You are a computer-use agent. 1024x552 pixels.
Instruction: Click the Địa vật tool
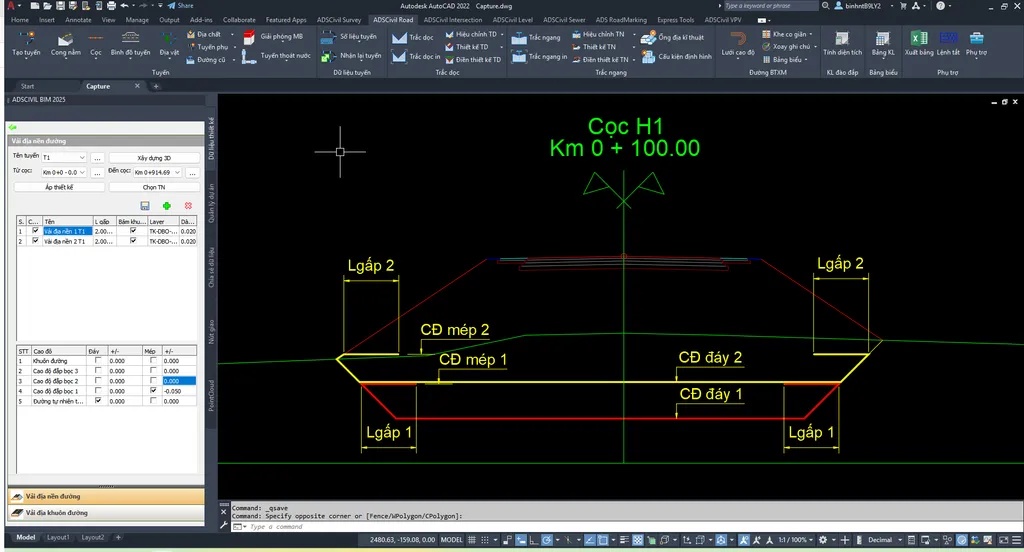click(x=168, y=45)
